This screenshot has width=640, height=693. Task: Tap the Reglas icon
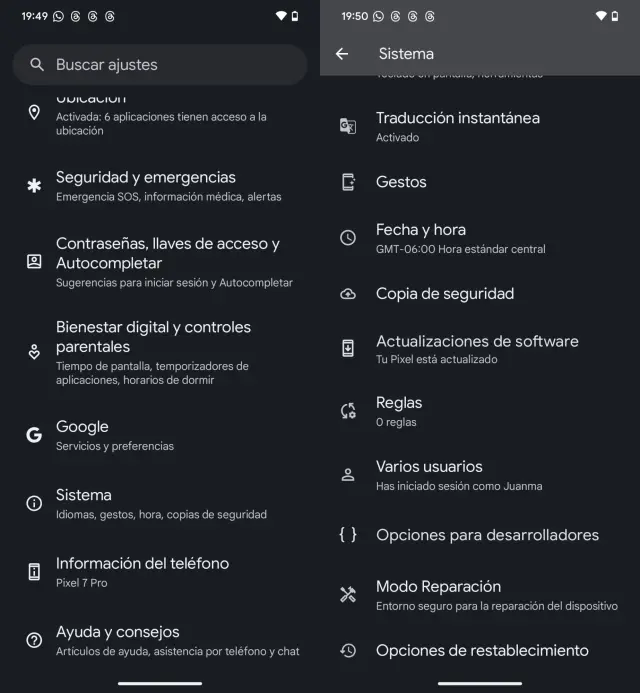point(348,411)
